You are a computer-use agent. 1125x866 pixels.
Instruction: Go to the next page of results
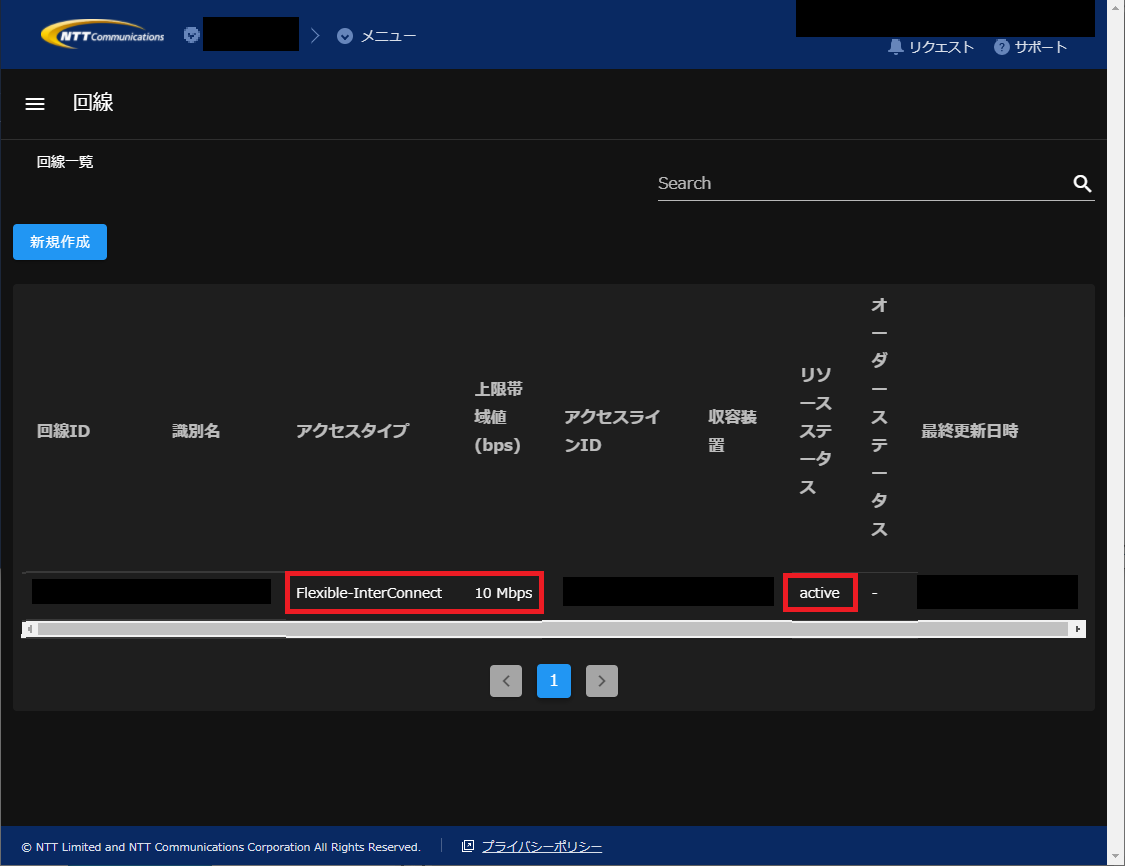coord(602,681)
